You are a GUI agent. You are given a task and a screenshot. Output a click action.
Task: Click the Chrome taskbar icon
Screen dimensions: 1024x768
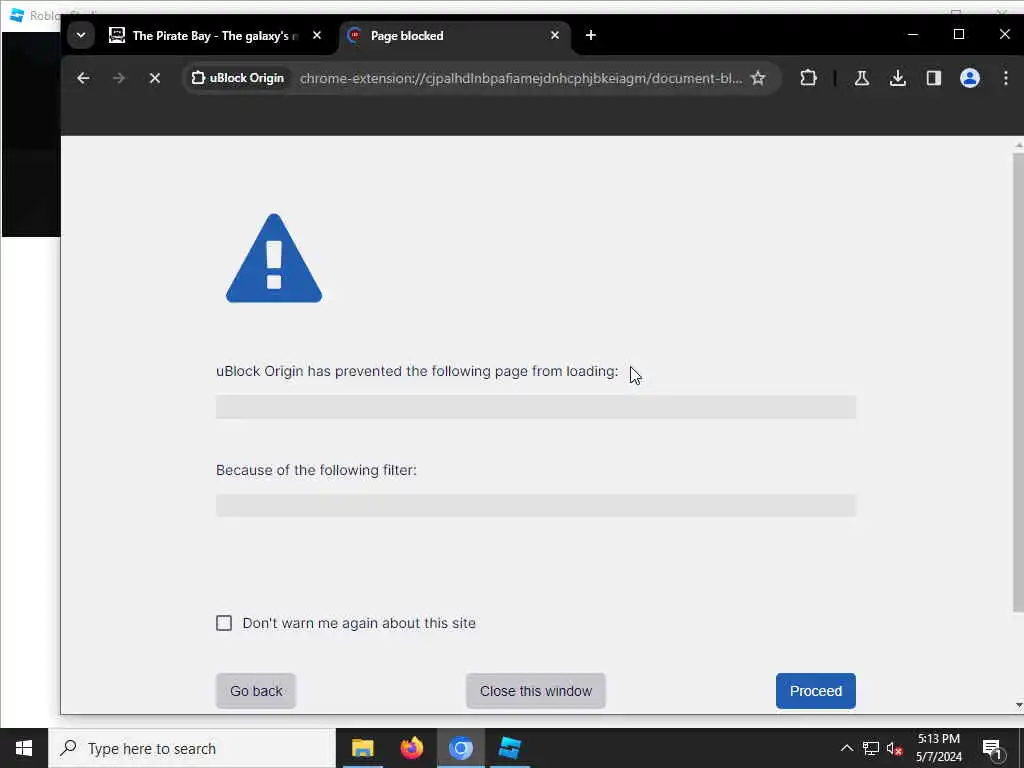460,748
